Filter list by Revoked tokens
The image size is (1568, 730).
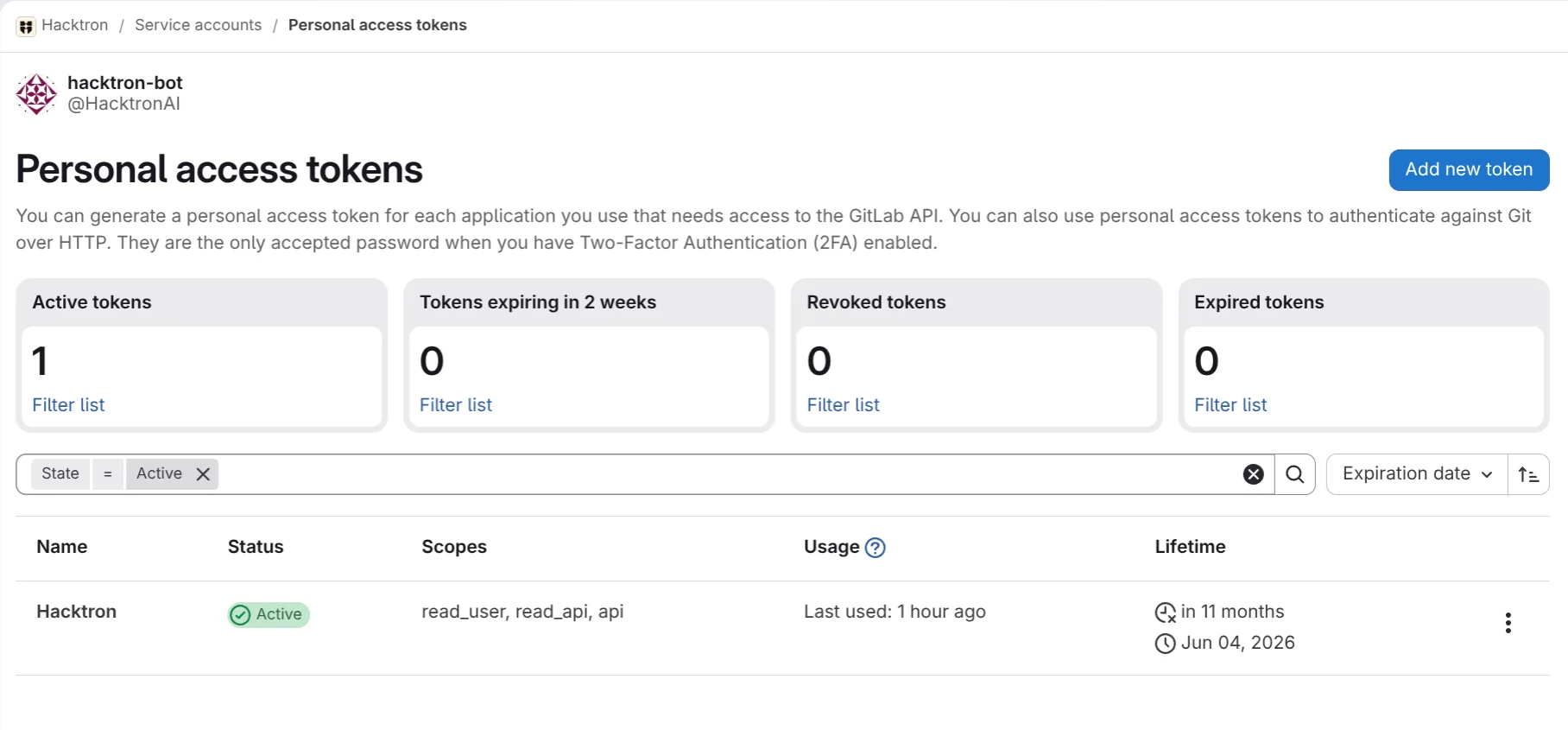[843, 405]
